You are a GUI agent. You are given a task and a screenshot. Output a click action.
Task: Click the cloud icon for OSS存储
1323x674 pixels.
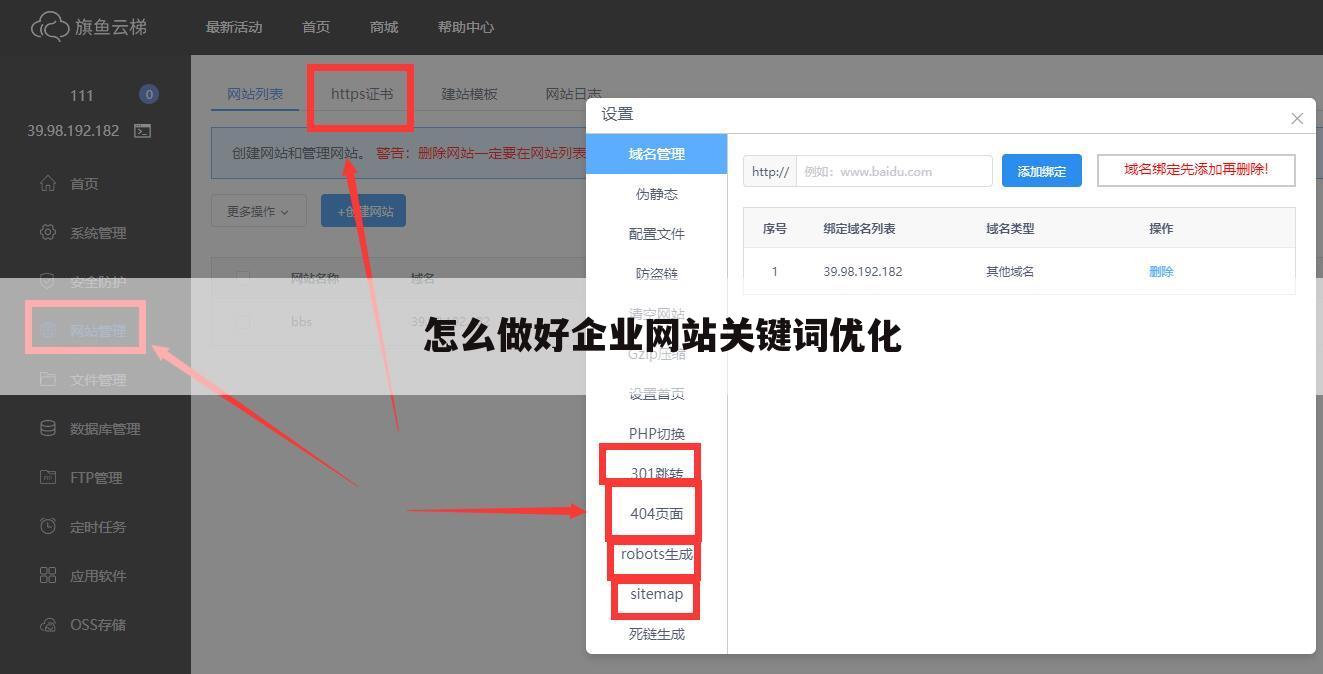pyautogui.click(x=47, y=624)
